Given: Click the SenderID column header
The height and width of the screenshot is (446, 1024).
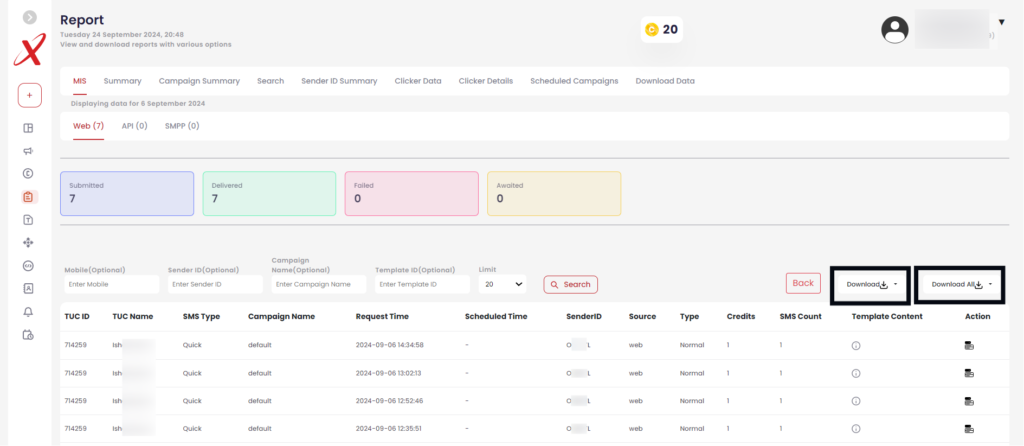Looking at the screenshot, I should (x=584, y=316).
